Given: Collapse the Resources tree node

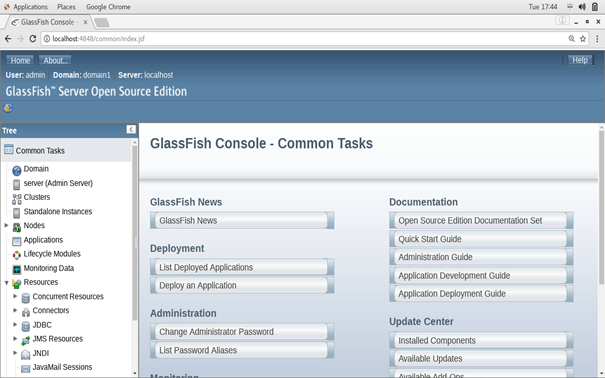Looking at the screenshot, I should pyautogui.click(x=6, y=283).
